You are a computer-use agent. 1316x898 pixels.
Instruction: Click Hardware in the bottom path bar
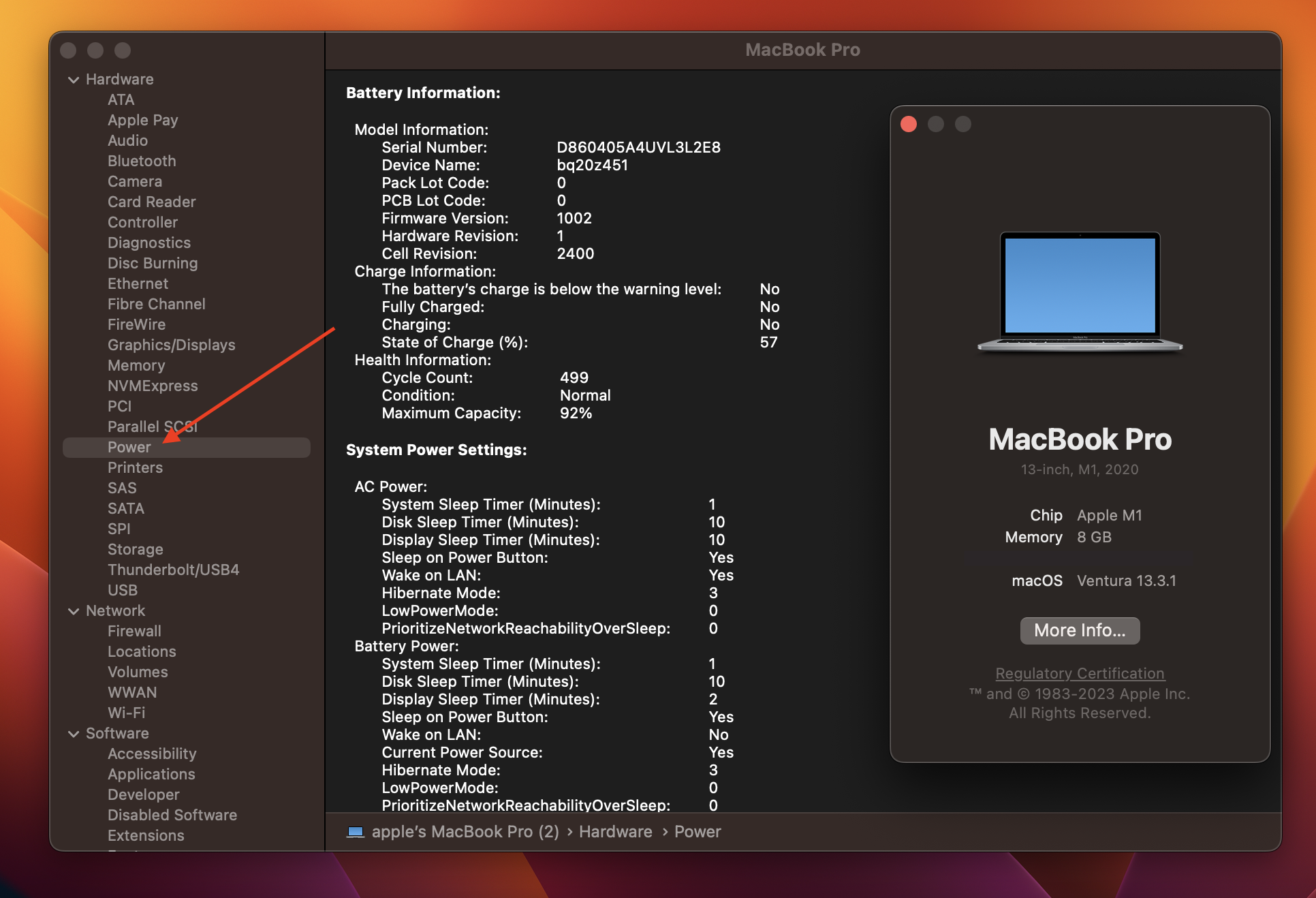coord(615,832)
